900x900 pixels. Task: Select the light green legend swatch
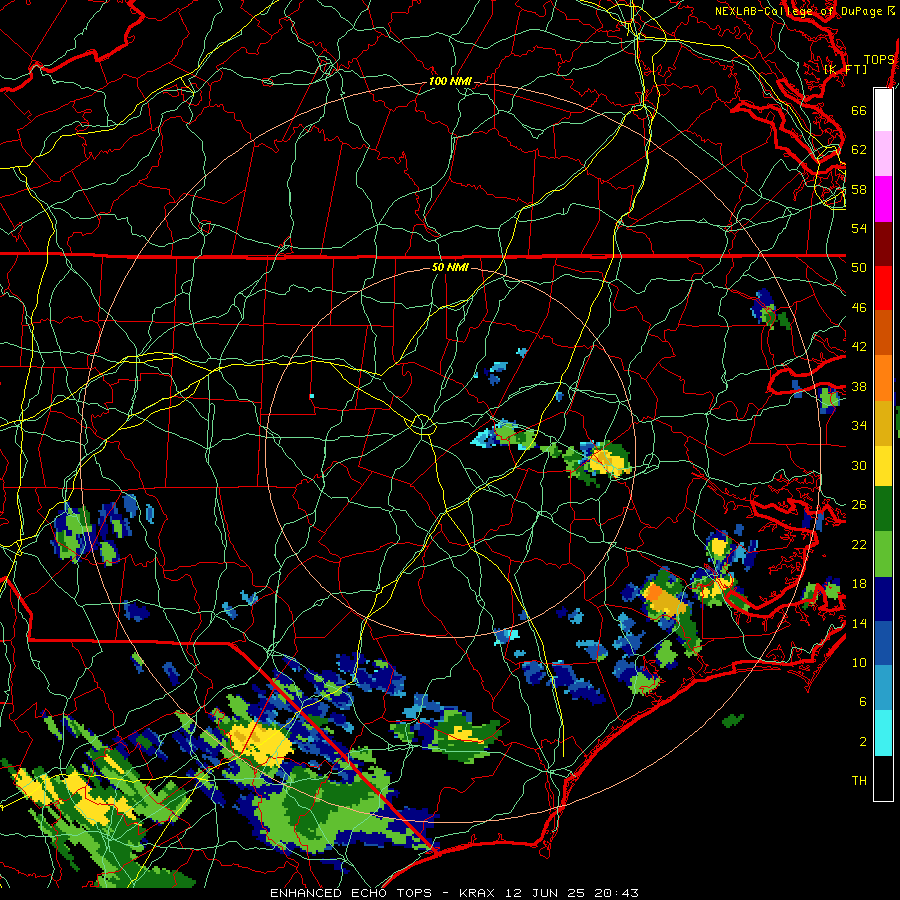[883, 554]
